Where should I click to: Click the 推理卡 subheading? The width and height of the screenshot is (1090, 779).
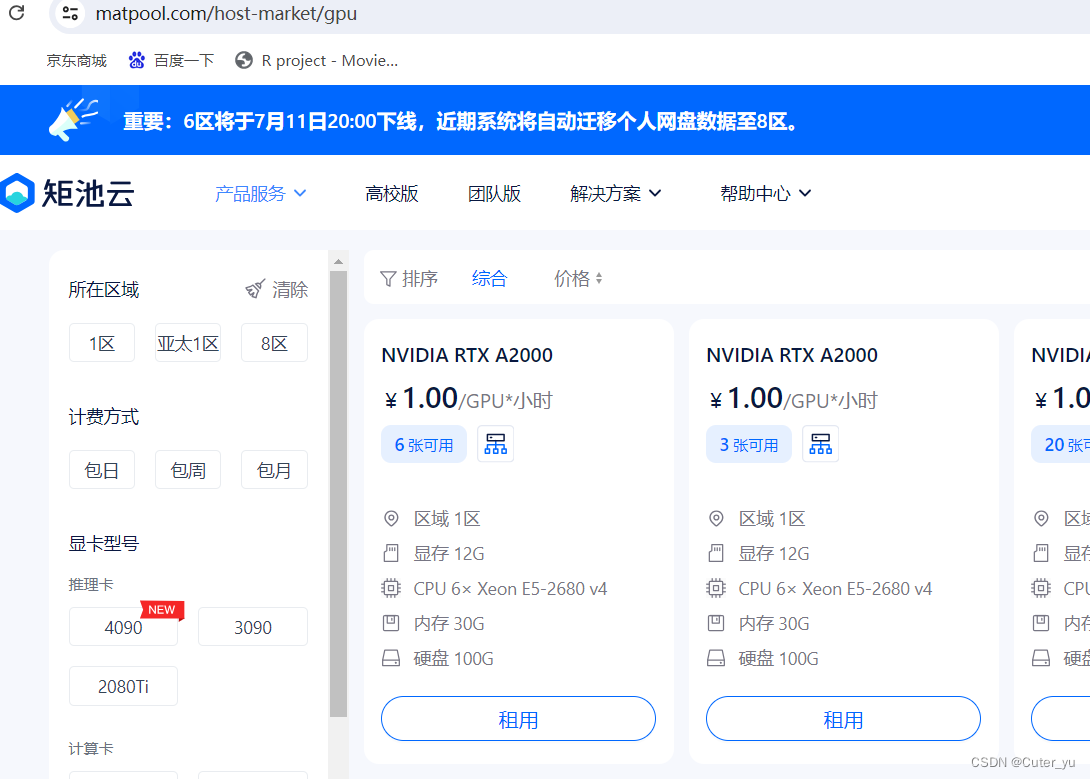91,584
